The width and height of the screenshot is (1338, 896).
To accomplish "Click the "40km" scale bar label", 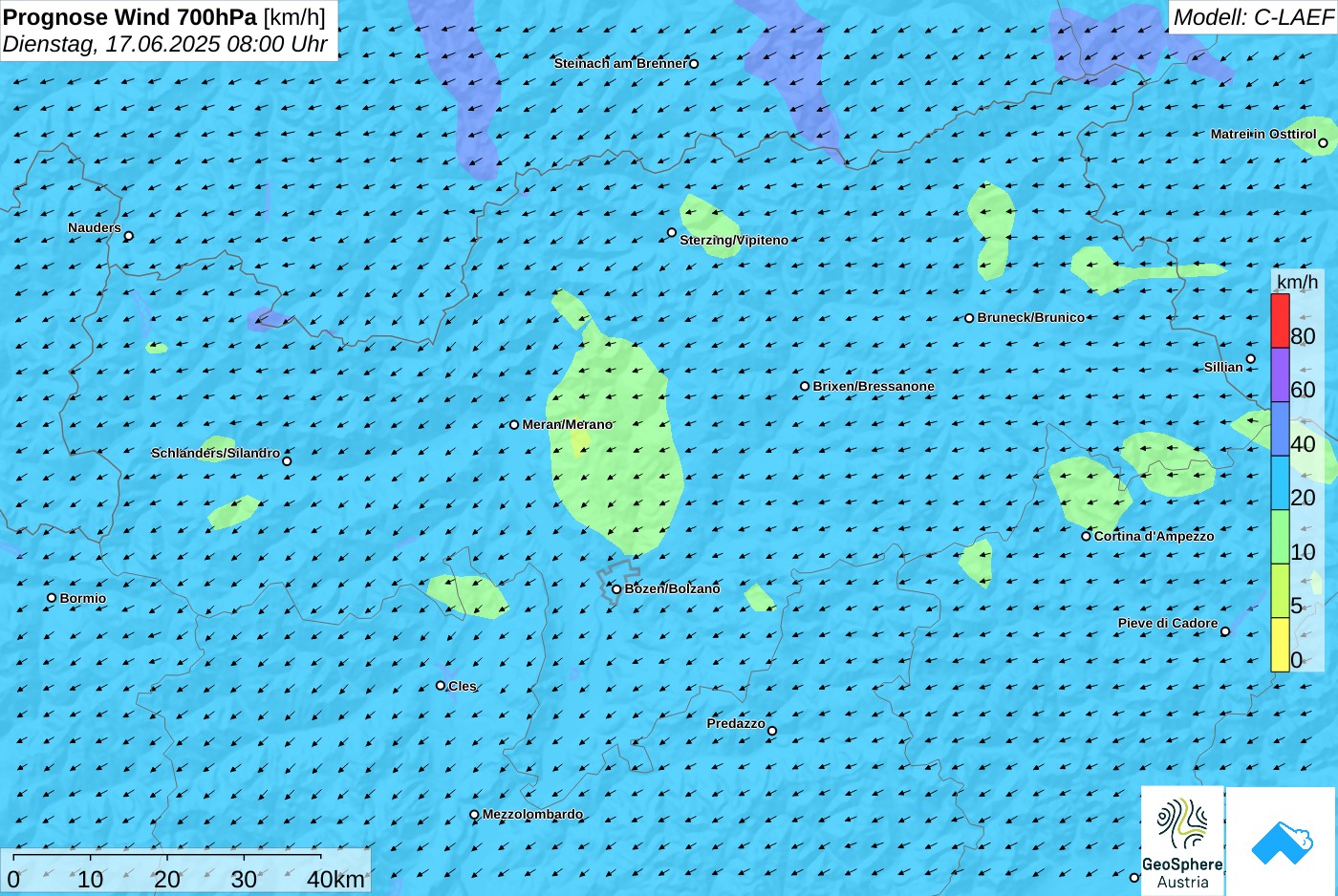I will tap(335, 880).
